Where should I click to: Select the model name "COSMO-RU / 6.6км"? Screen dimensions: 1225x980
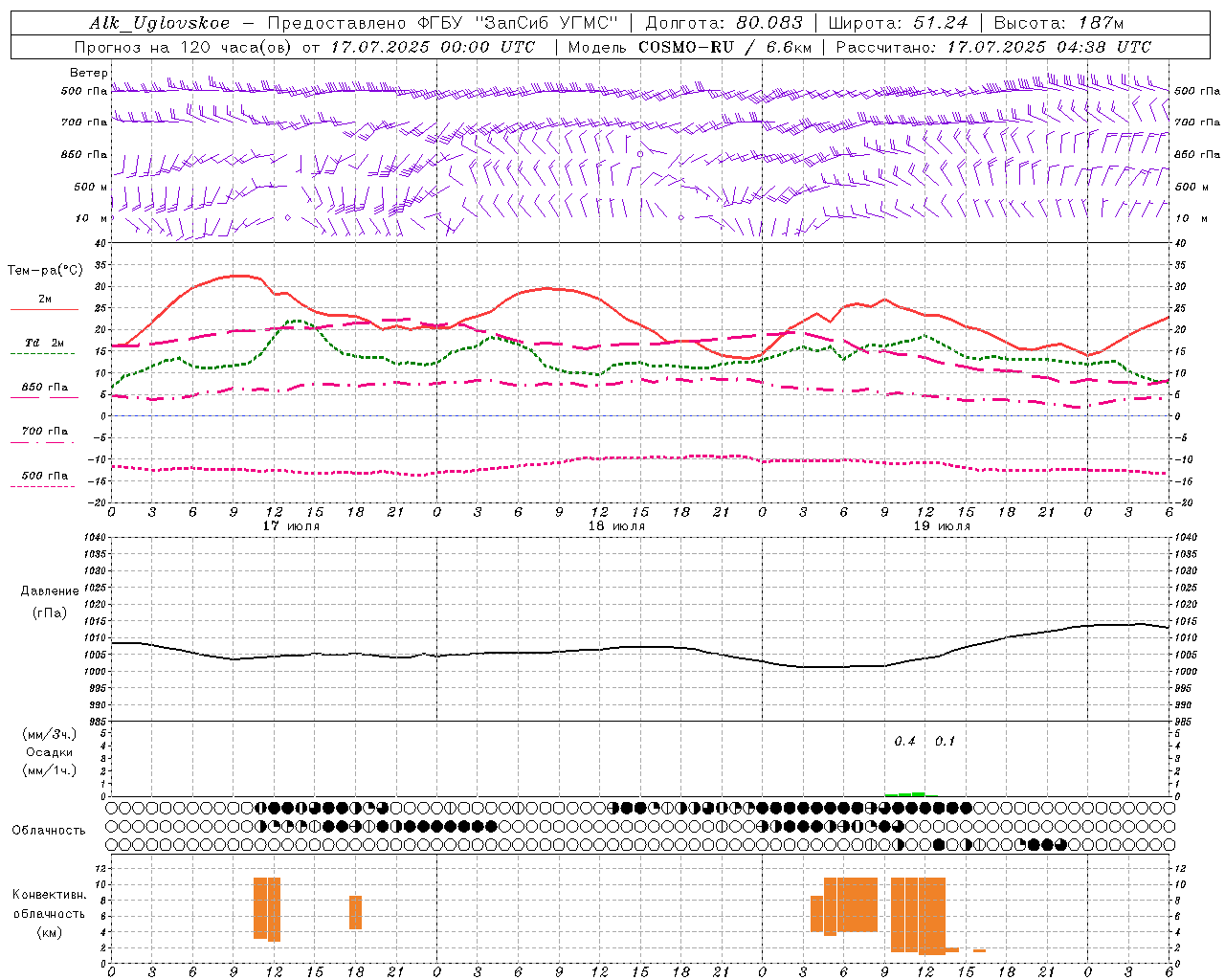tap(724, 47)
